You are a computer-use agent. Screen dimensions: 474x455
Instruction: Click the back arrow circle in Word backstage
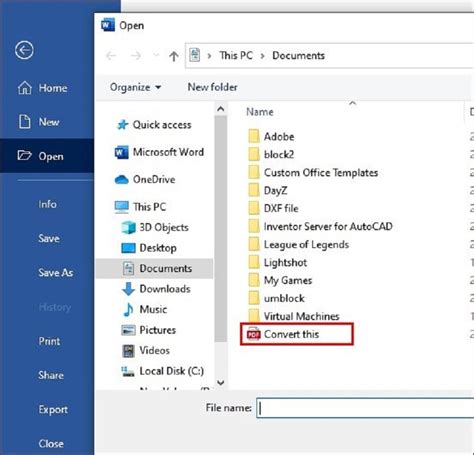coord(24,50)
